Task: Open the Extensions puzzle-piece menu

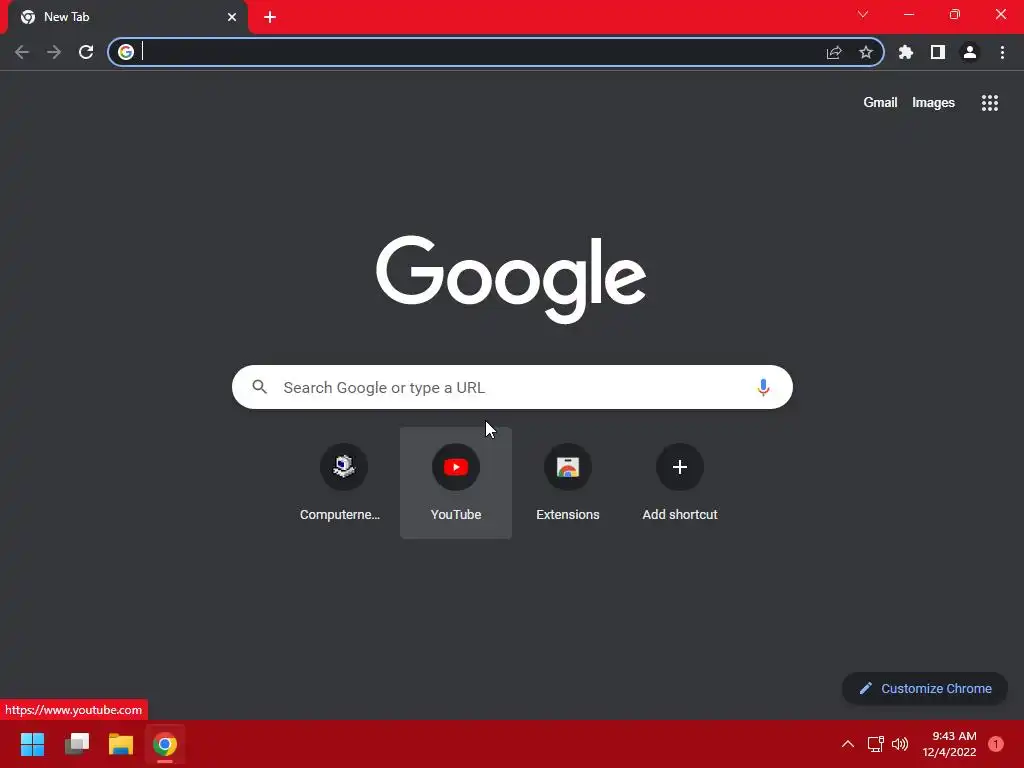Action: [x=906, y=52]
